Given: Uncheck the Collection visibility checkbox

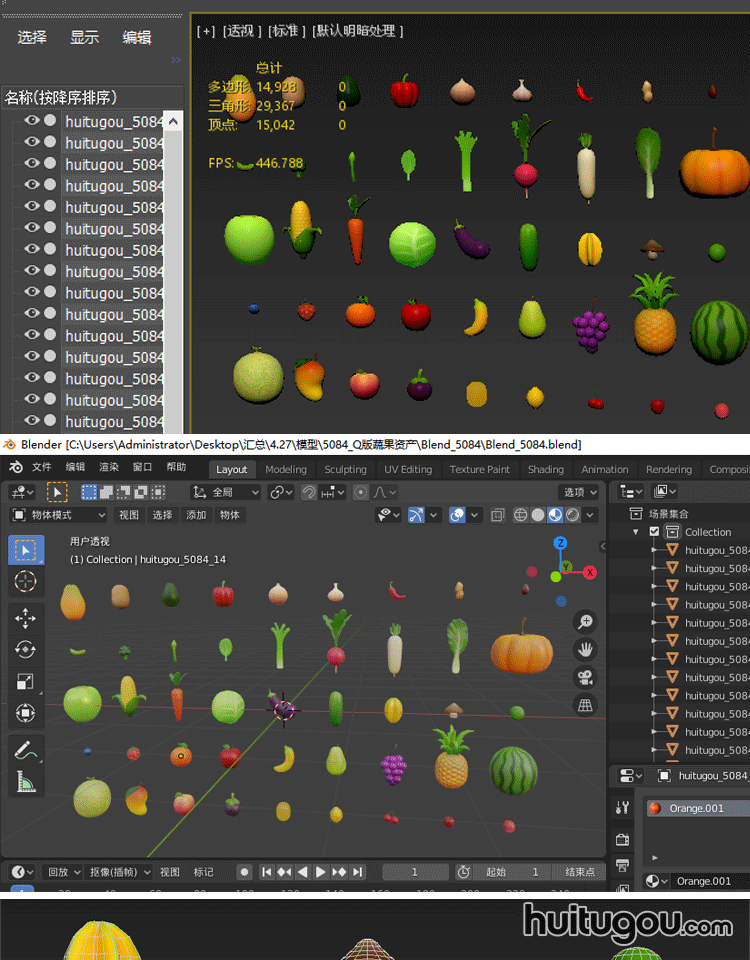Looking at the screenshot, I should [654, 532].
